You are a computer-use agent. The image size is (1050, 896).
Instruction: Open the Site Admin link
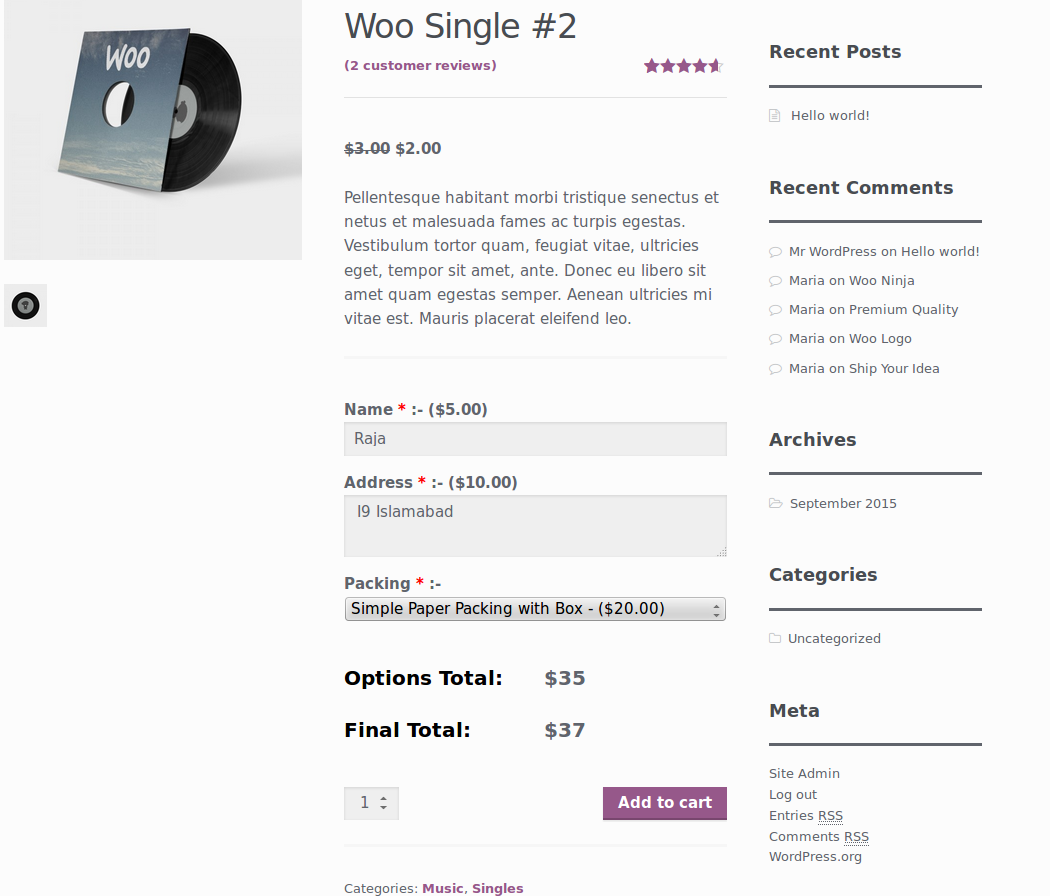[804, 773]
